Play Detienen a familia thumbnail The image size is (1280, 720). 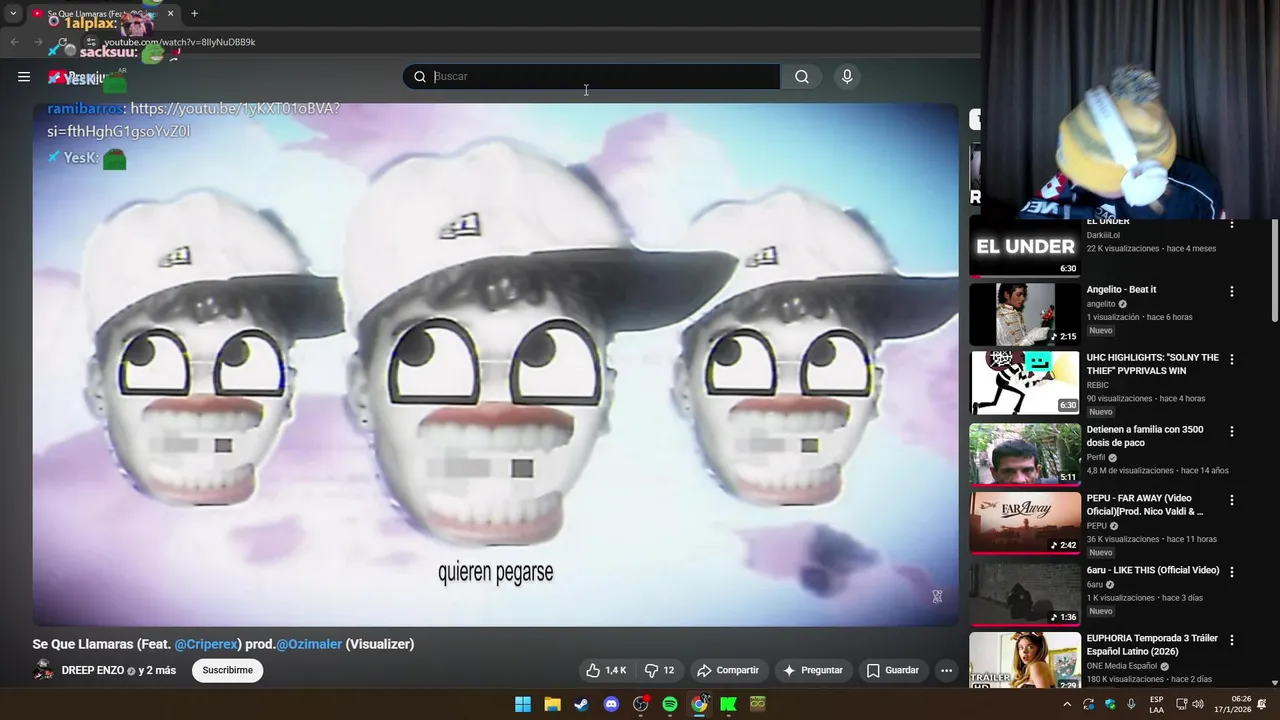(x=1025, y=454)
